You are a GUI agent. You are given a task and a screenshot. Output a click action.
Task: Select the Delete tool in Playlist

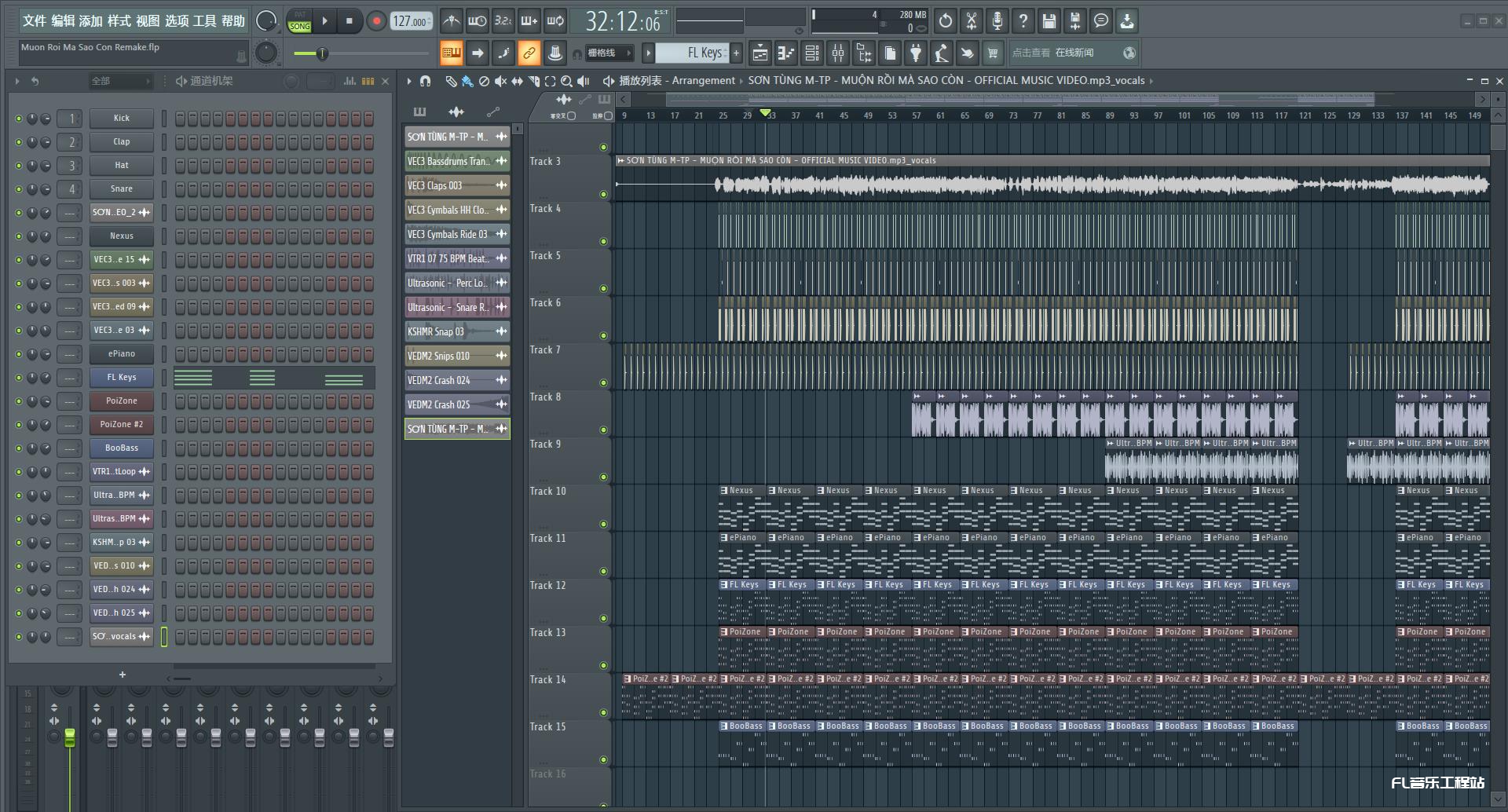pos(484,81)
